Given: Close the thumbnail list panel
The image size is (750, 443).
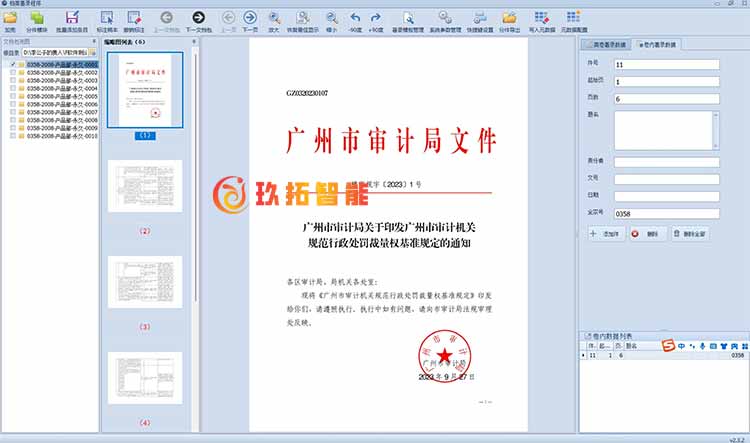Looking at the screenshot, I should pyautogui.click(x=194, y=42).
